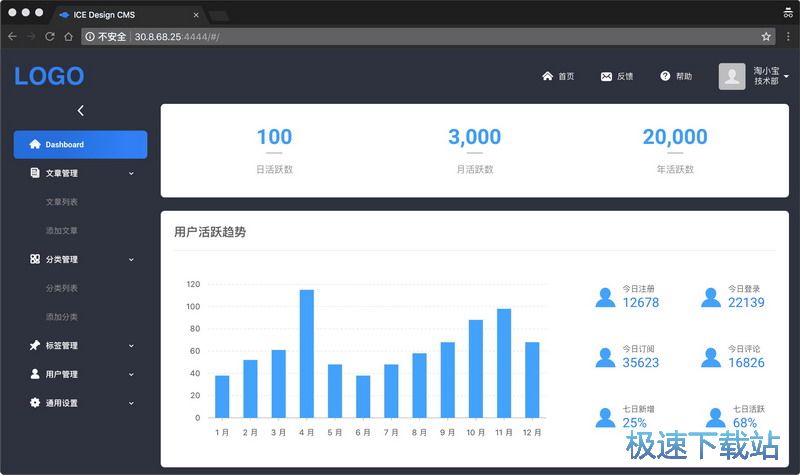Collapse the 分类管理 submenu arrow

click(131, 260)
